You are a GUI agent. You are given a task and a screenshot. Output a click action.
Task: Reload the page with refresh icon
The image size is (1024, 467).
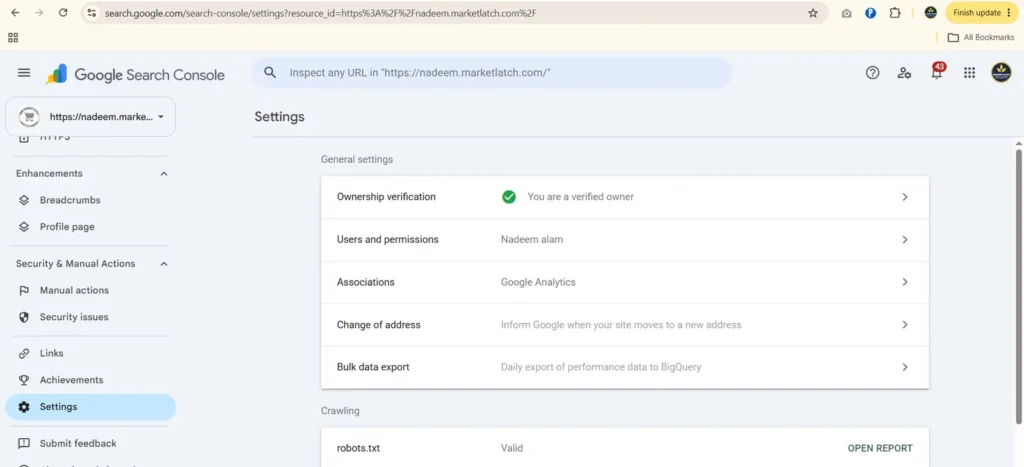(x=63, y=12)
